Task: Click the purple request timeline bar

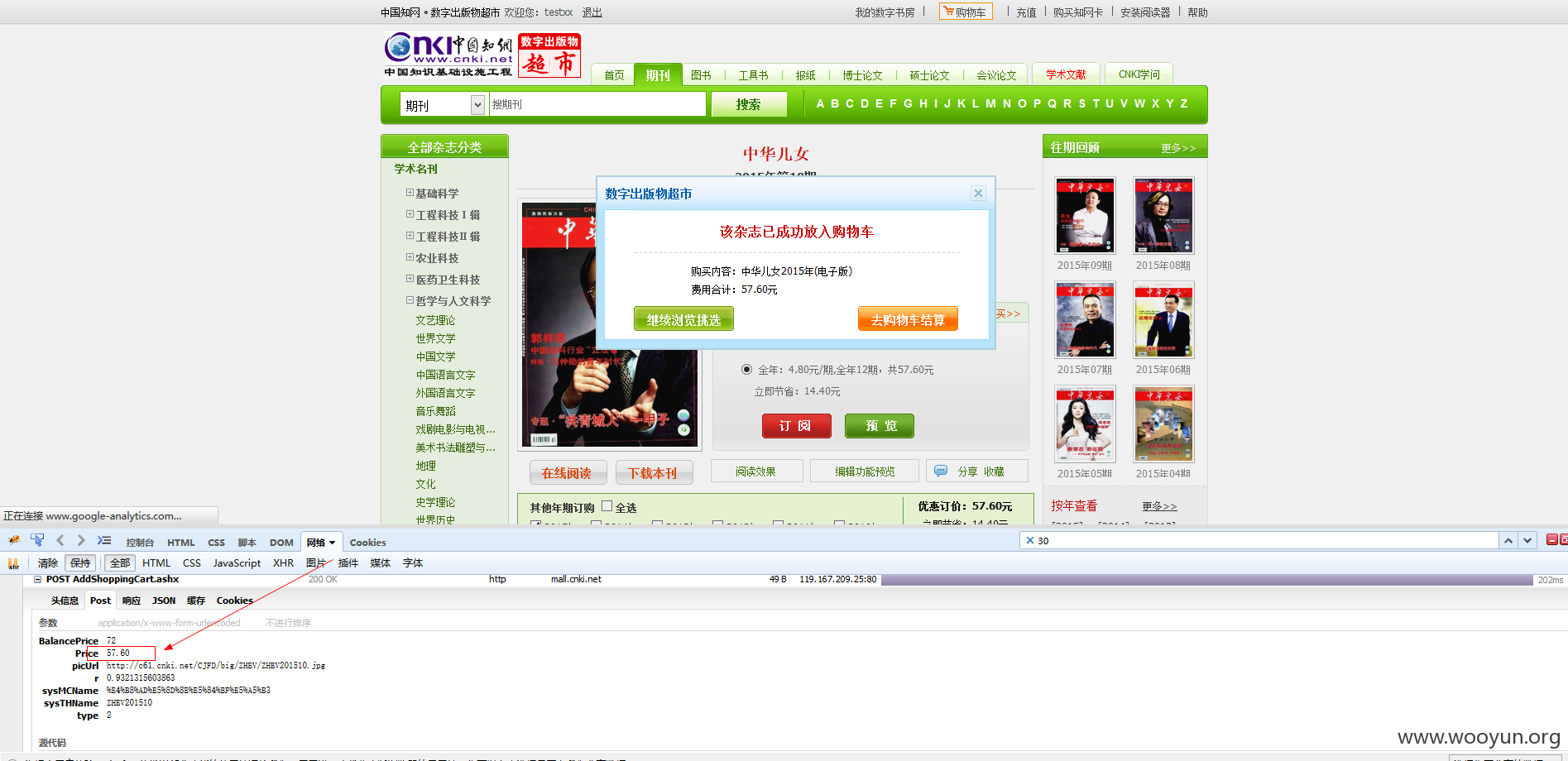Action: click(1206, 580)
